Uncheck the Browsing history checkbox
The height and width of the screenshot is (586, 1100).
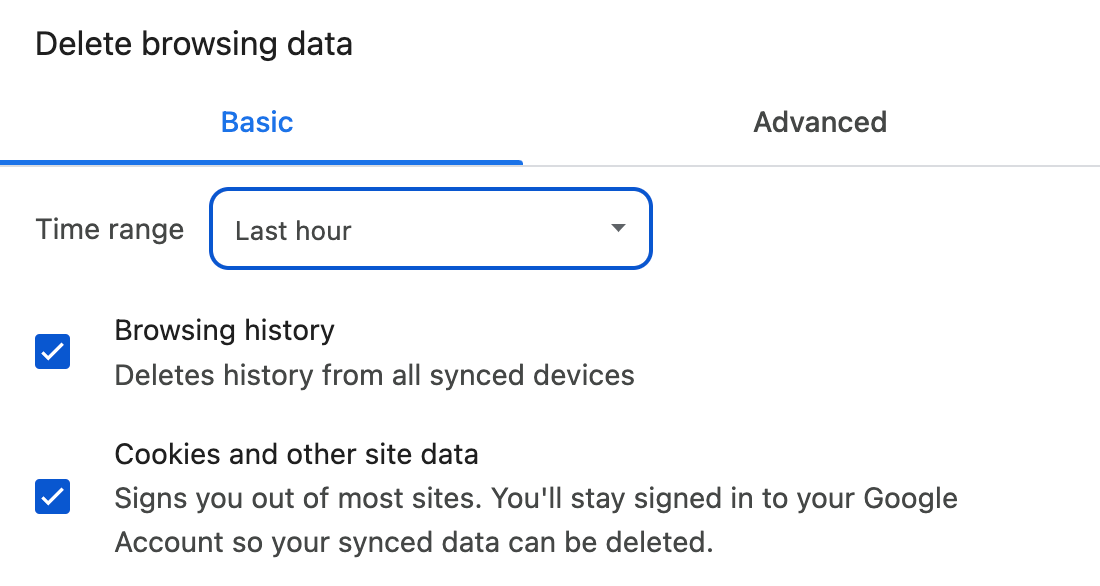tap(53, 352)
